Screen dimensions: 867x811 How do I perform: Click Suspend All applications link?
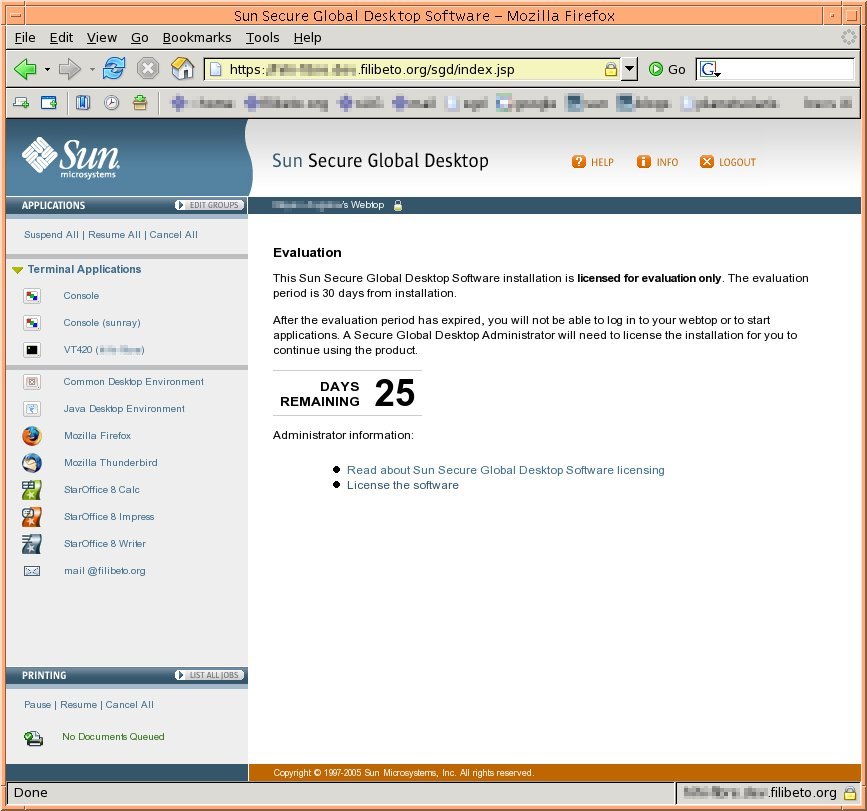(51, 235)
